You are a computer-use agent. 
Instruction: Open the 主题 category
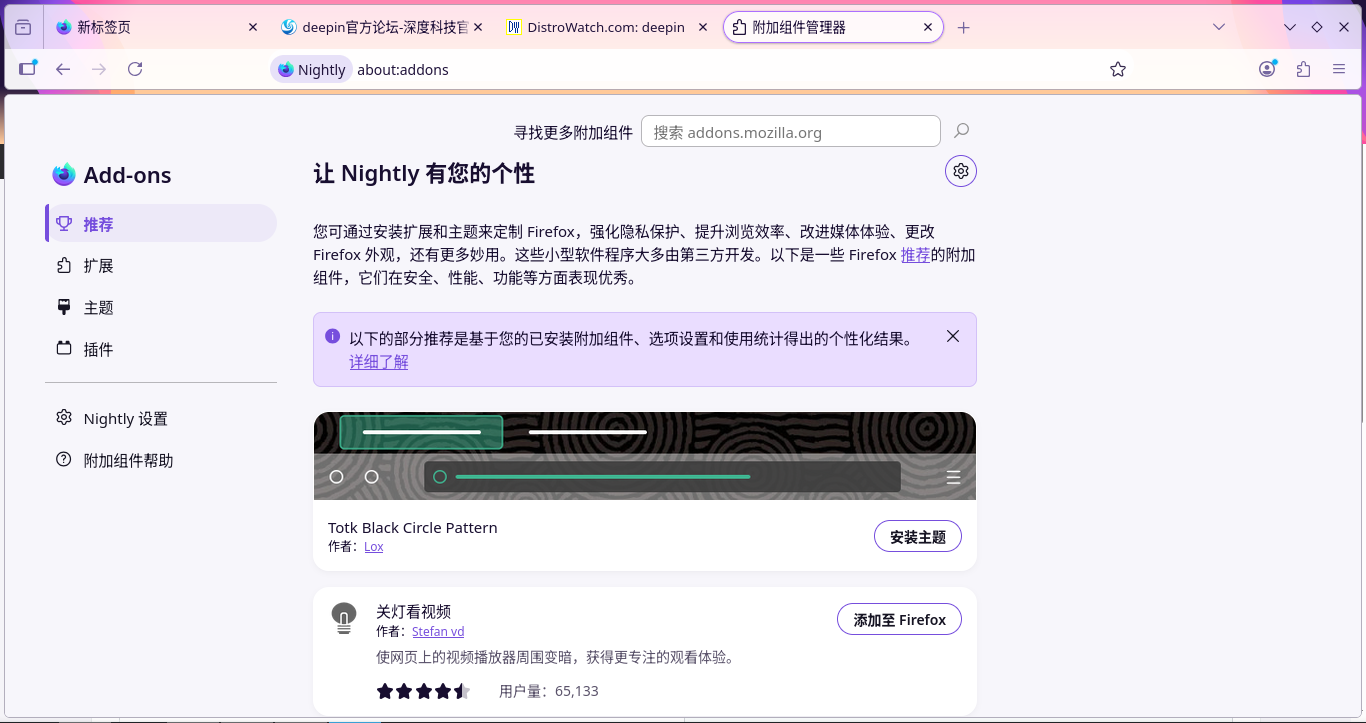(161, 307)
